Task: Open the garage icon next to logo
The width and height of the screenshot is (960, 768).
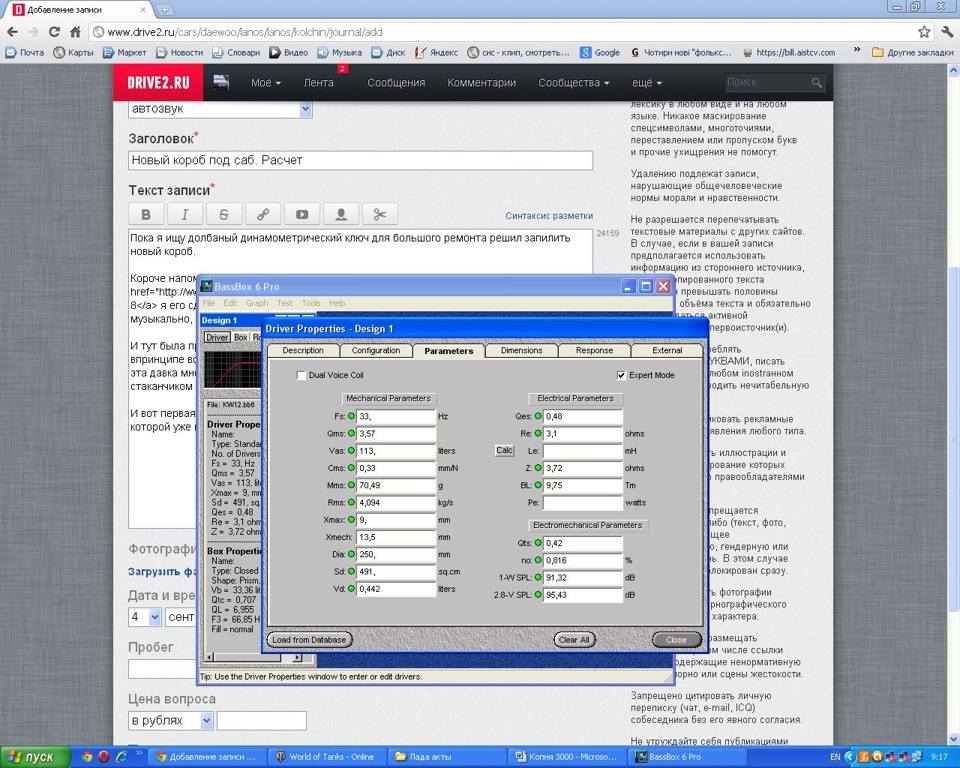Action: [x=220, y=82]
